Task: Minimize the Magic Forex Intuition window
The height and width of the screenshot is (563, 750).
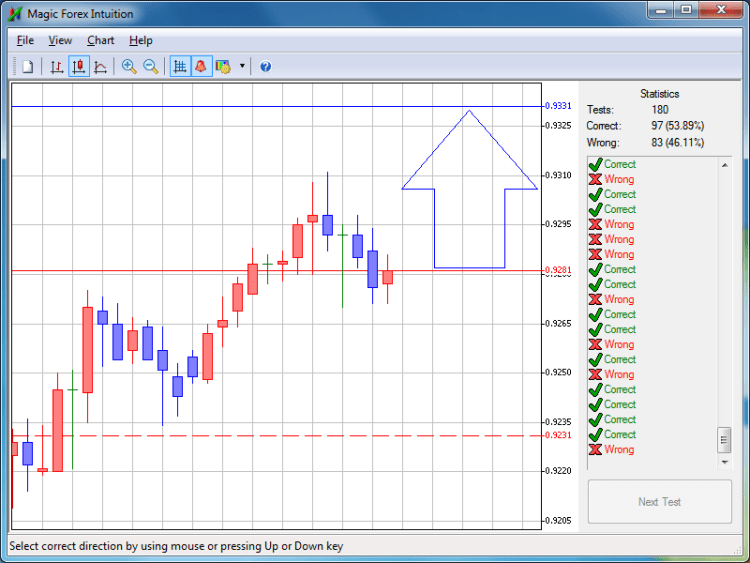Action: tap(661, 10)
